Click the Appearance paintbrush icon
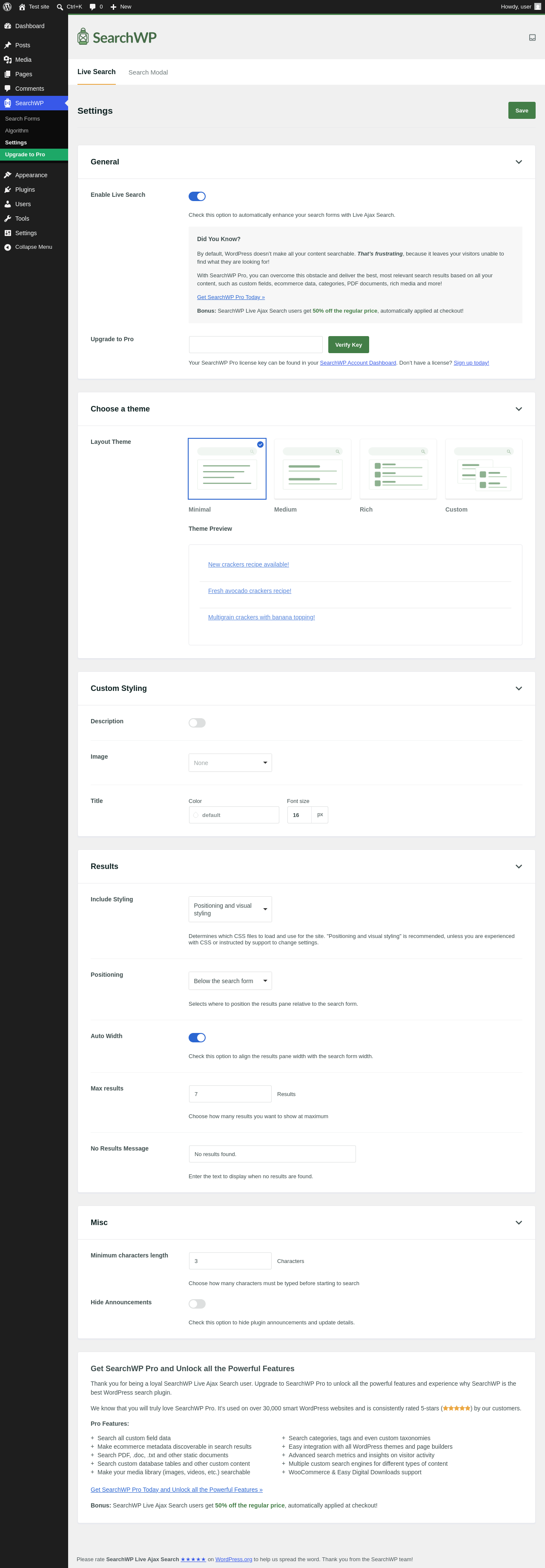Image resolution: width=545 pixels, height=1568 pixels. (x=7, y=176)
